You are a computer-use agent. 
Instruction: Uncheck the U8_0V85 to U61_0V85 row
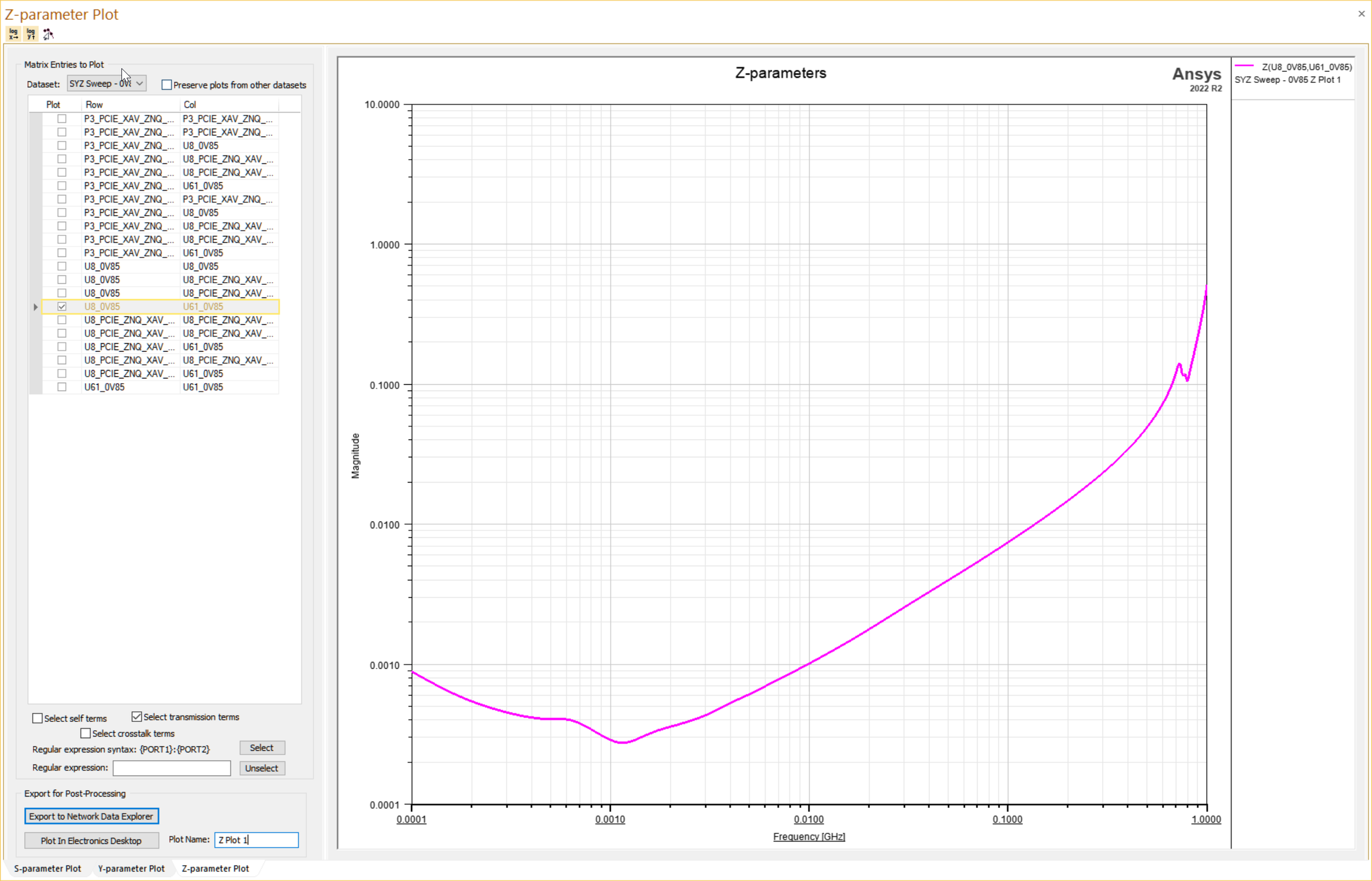[62, 307]
